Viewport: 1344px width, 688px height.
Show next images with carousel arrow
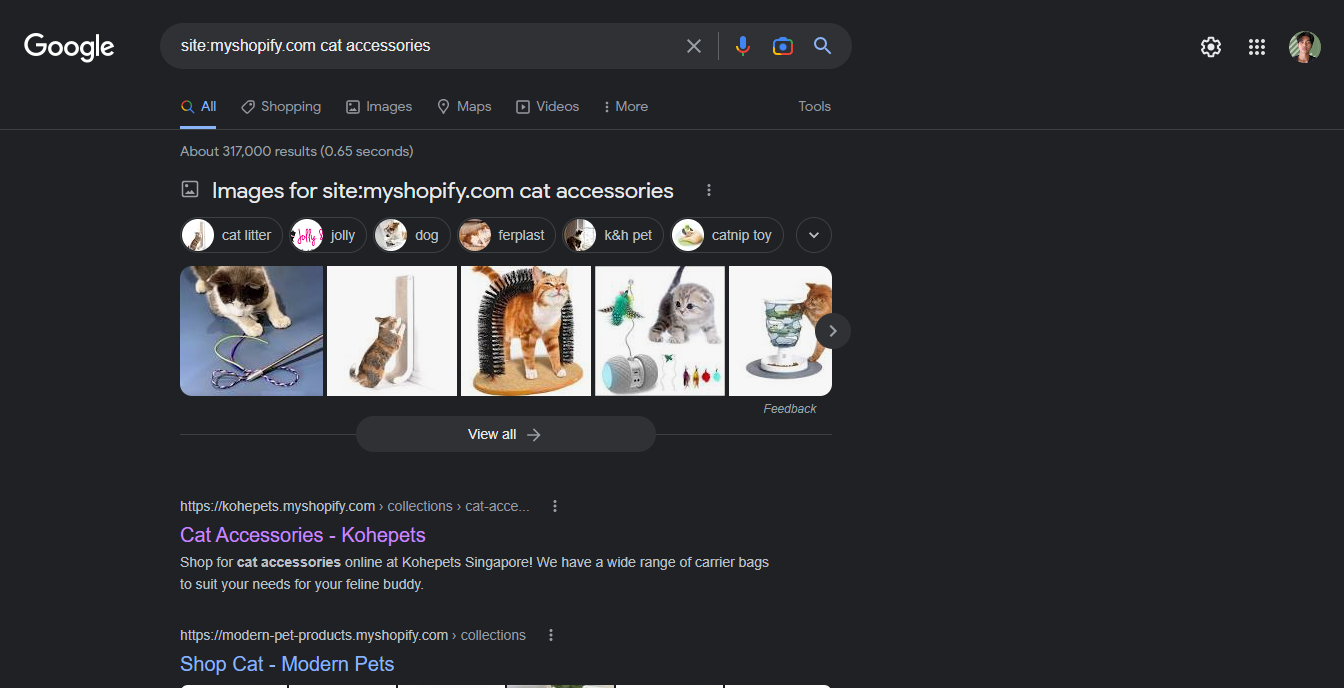[x=833, y=331]
